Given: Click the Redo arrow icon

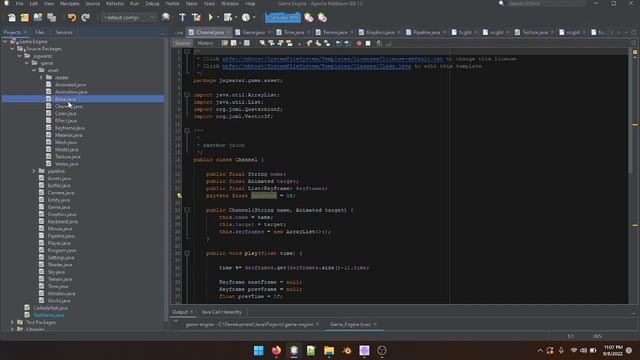Looking at the screenshot, I should [85, 18].
